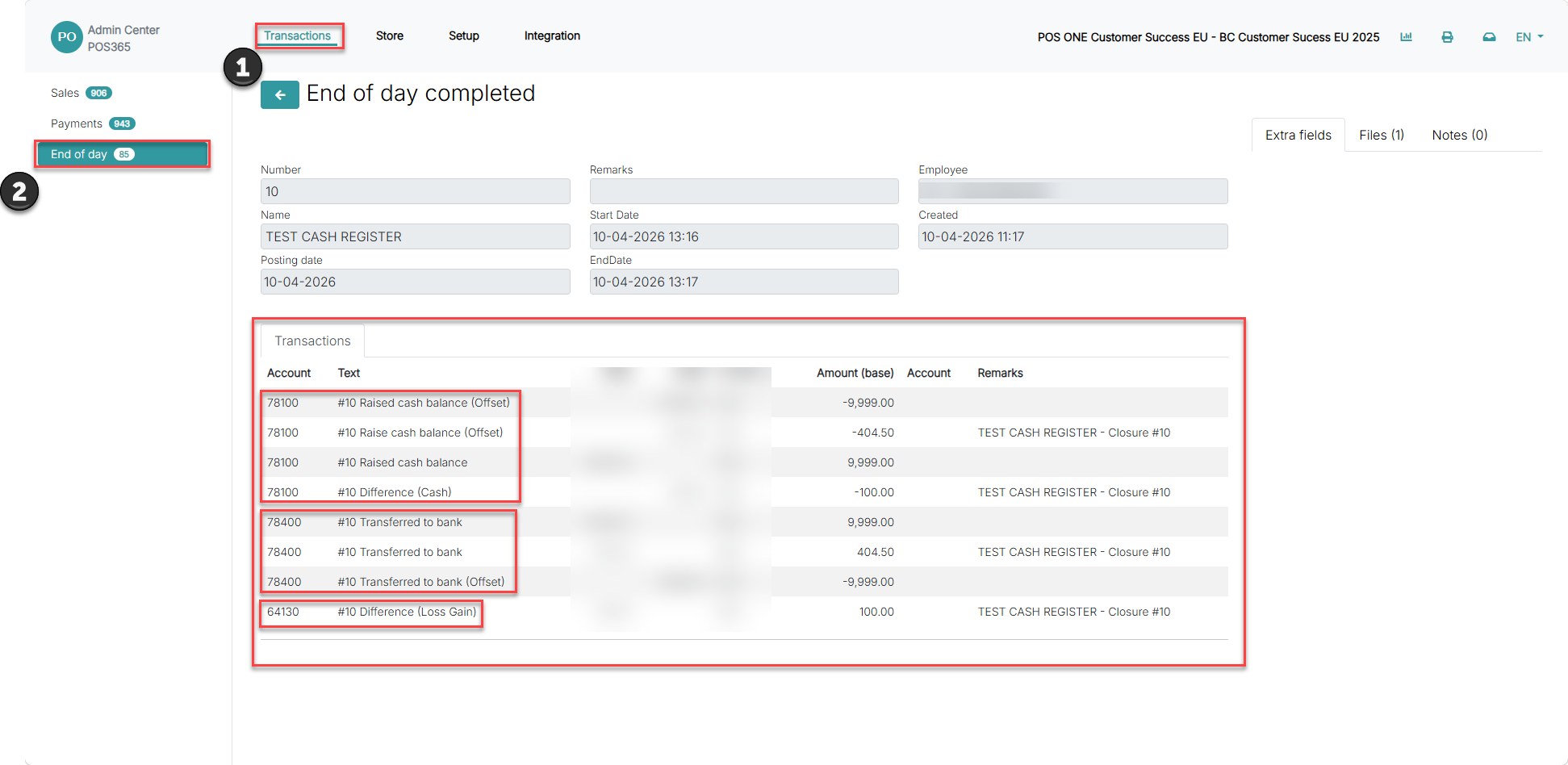The image size is (1568, 765).
Task: Click the printer icon
Action: click(1447, 37)
